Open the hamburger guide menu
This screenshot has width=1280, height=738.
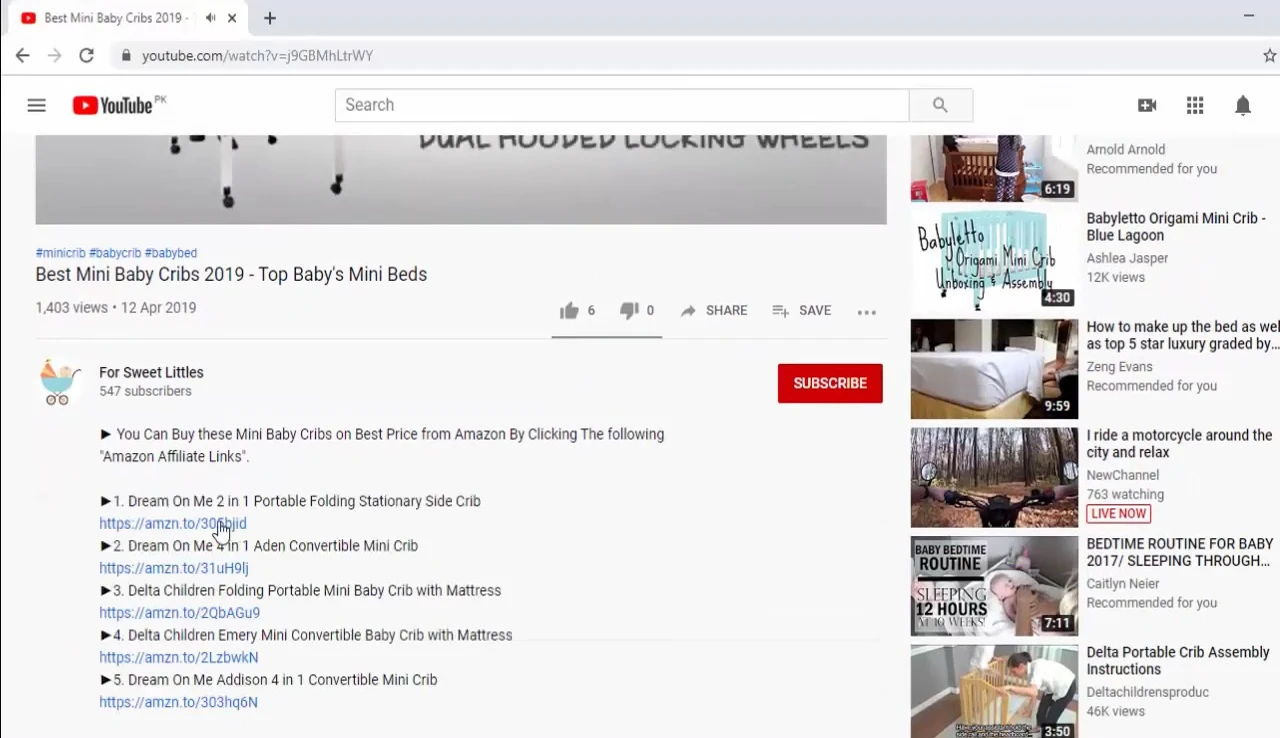click(37, 105)
